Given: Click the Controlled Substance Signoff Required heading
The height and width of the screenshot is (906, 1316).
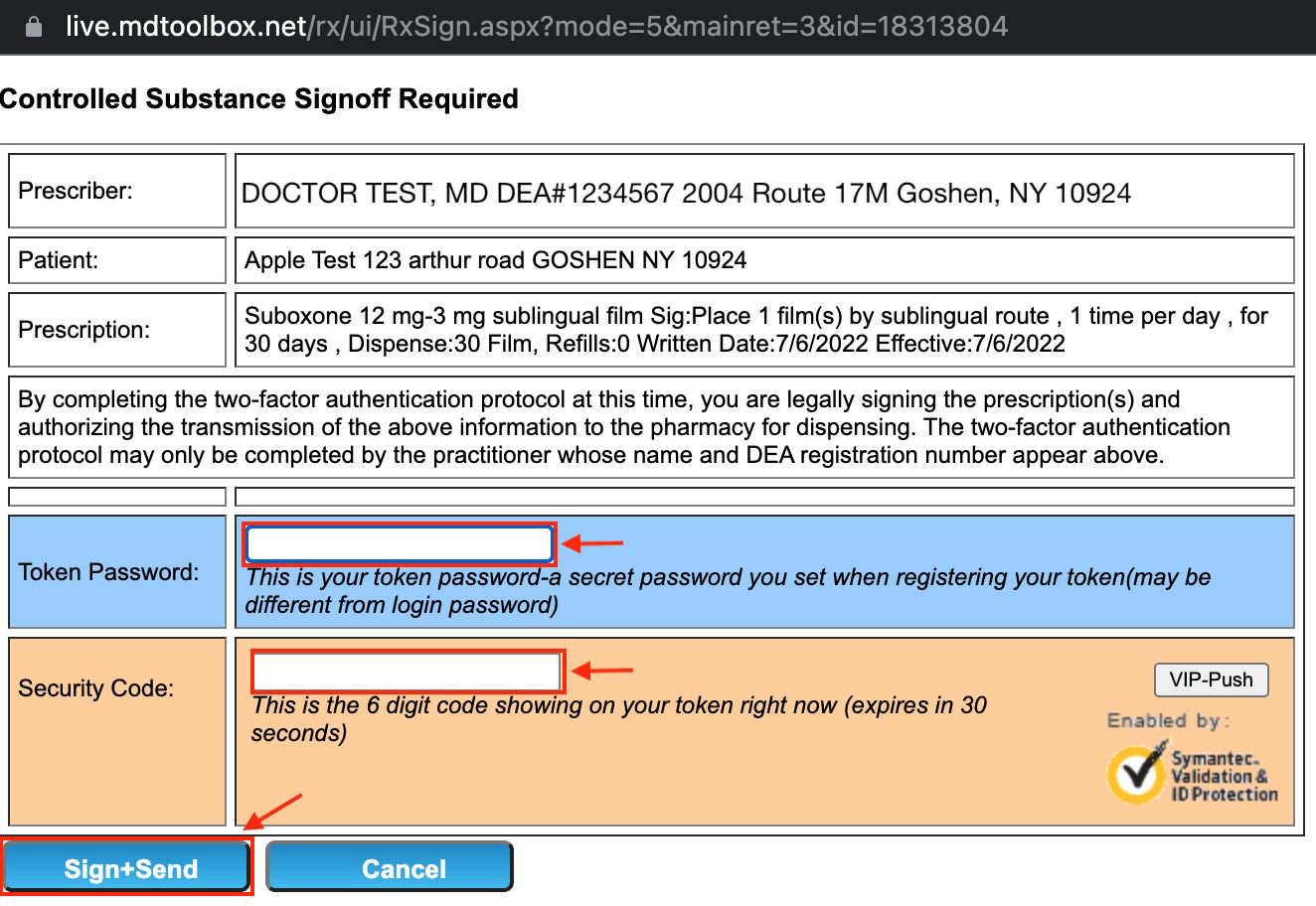Looking at the screenshot, I should (259, 99).
